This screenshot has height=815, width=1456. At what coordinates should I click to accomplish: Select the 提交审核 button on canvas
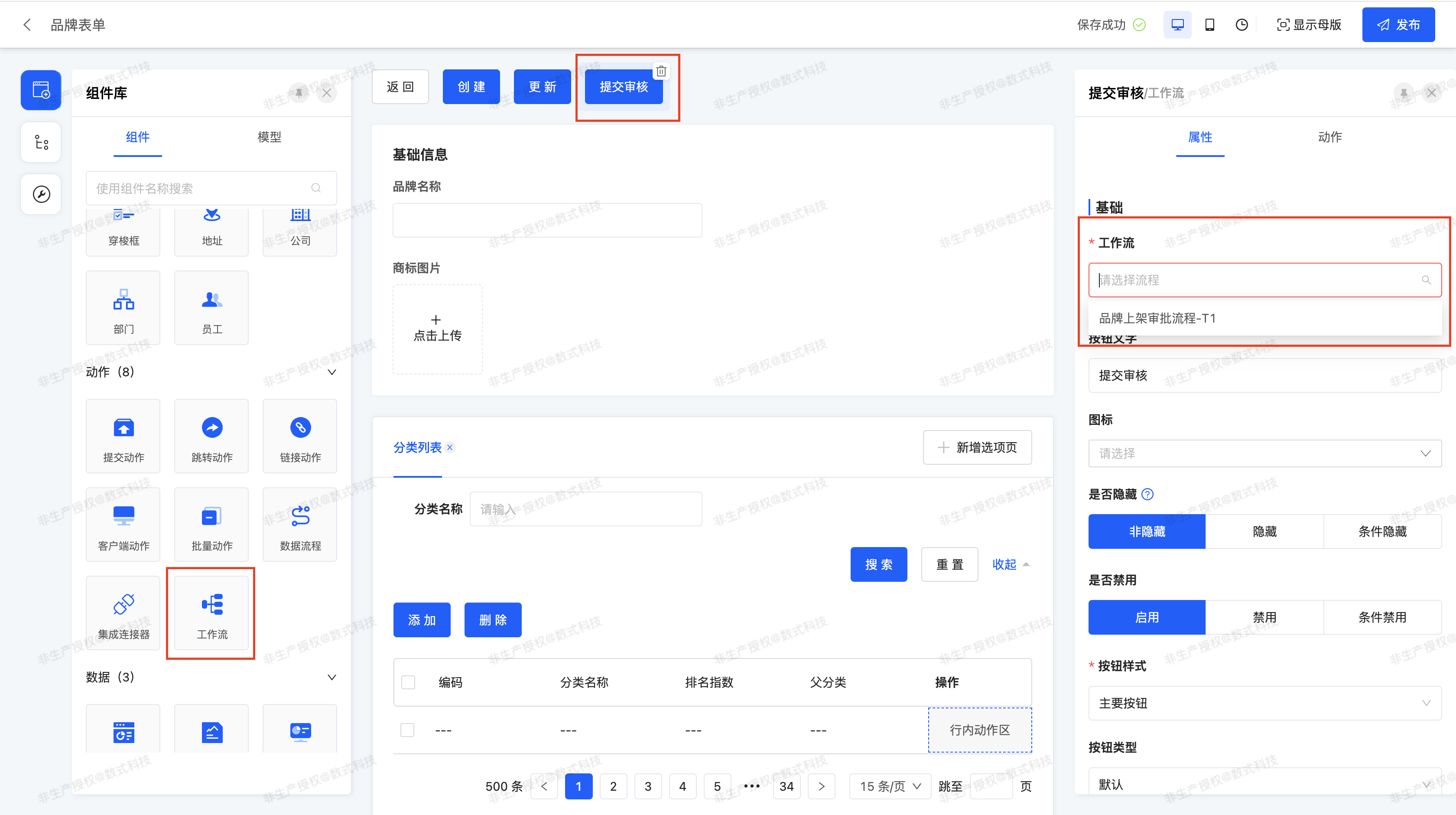tap(624, 87)
